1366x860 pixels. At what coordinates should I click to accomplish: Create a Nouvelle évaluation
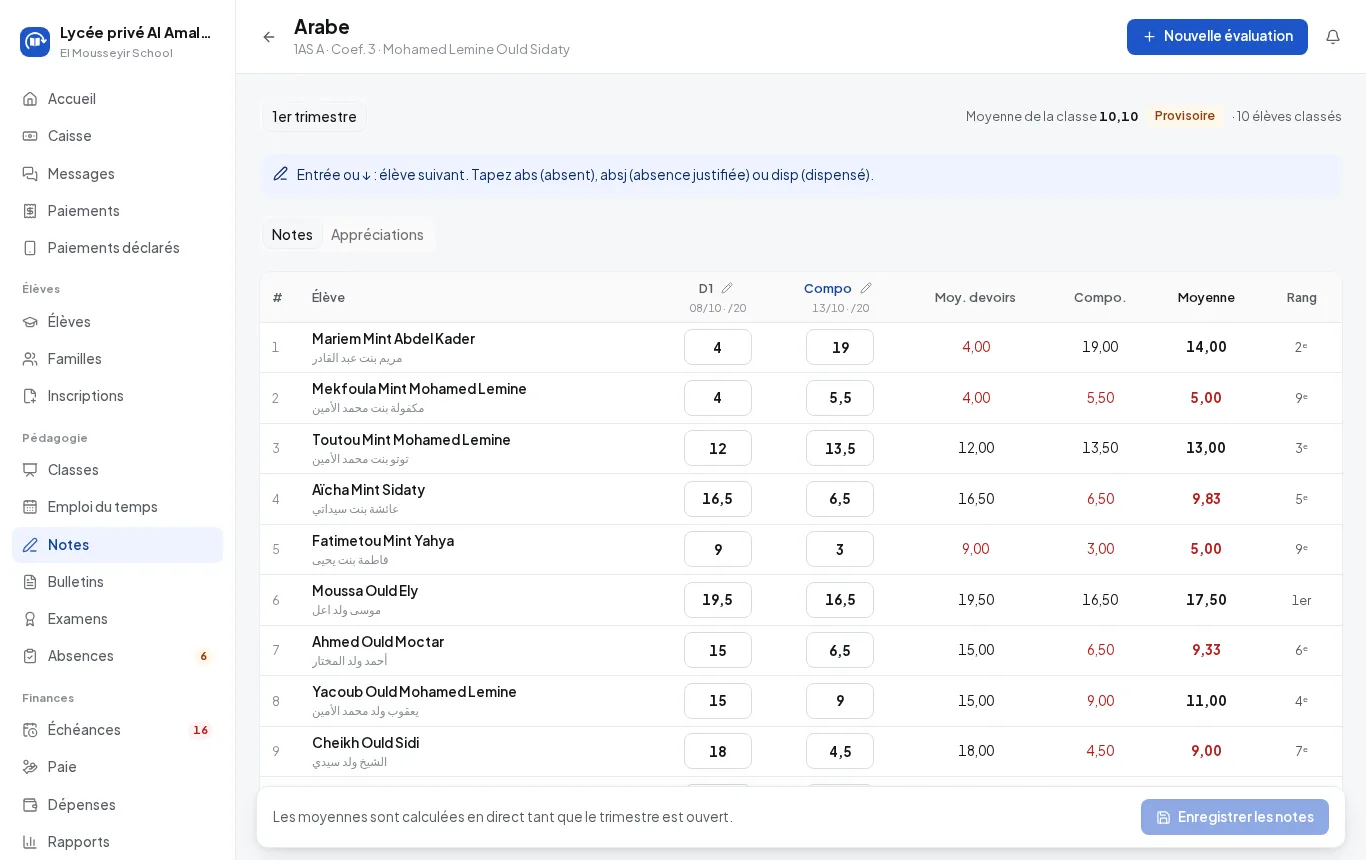1217,37
